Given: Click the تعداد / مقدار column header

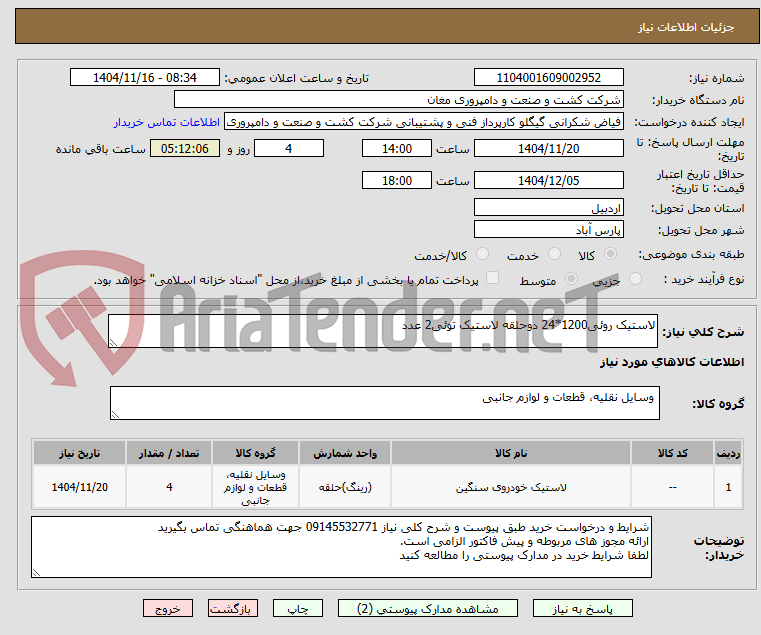Looking at the screenshot, I should 169,453.
